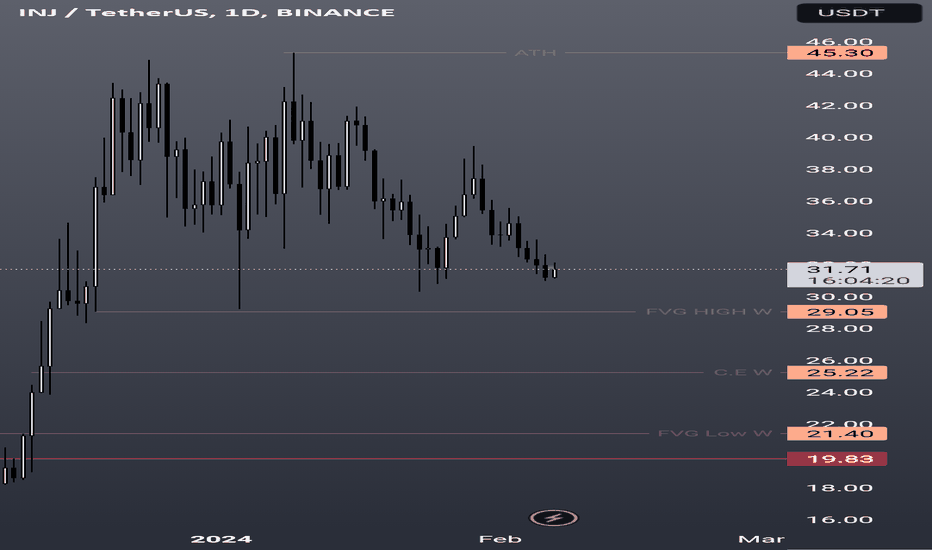Select the ATH price label 45.30
The image size is (932, 550).
pyautogui.click(x=837, y=53)
